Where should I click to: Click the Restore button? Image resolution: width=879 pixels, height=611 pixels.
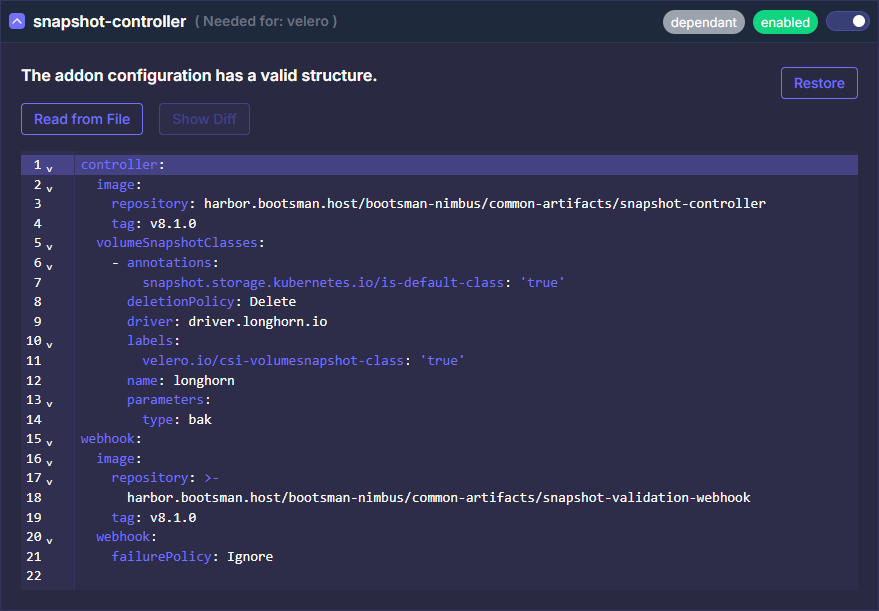tap(819, 83)
